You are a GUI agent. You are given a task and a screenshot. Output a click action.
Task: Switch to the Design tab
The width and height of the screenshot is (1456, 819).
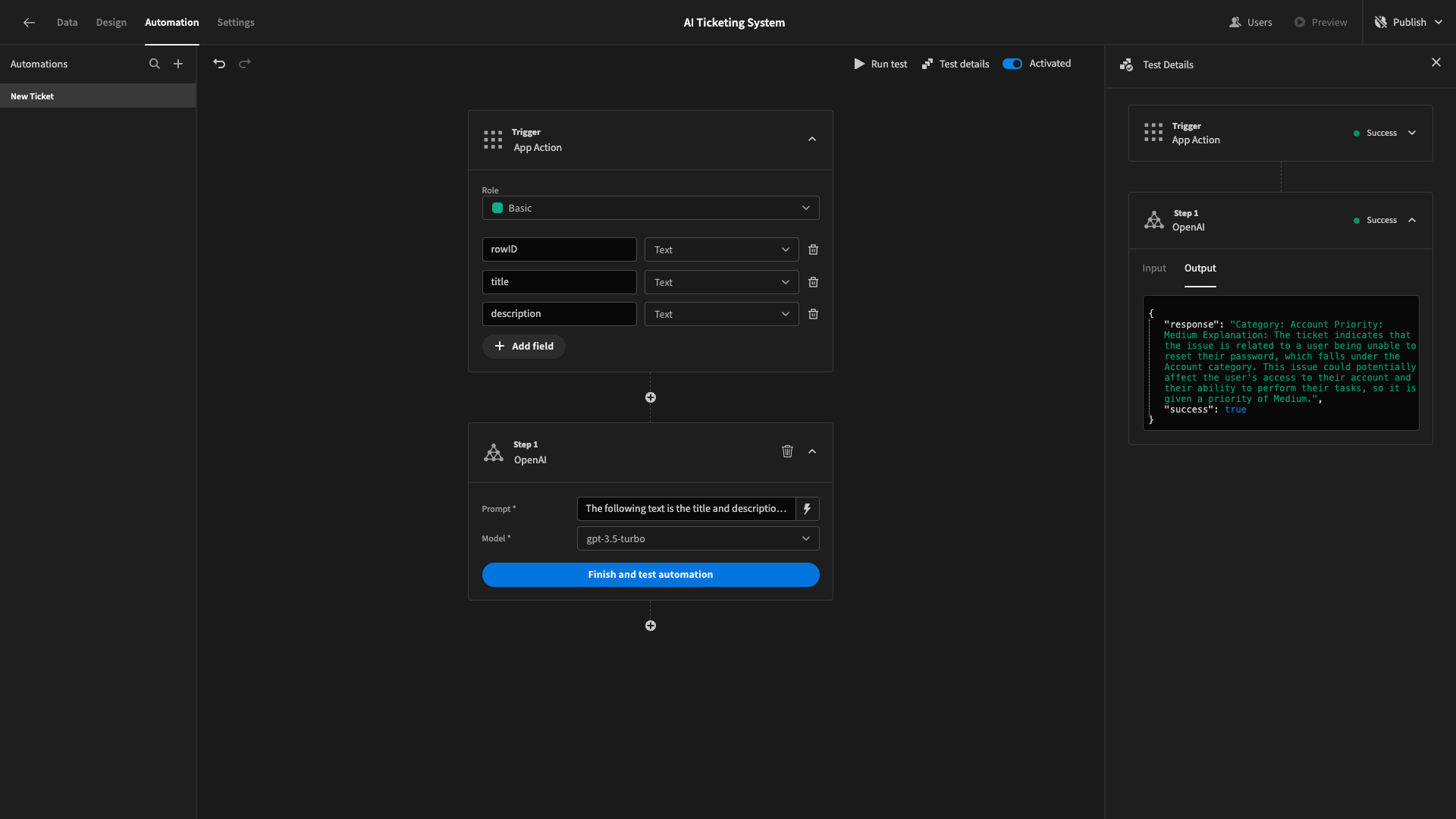[x=111, y=23]
